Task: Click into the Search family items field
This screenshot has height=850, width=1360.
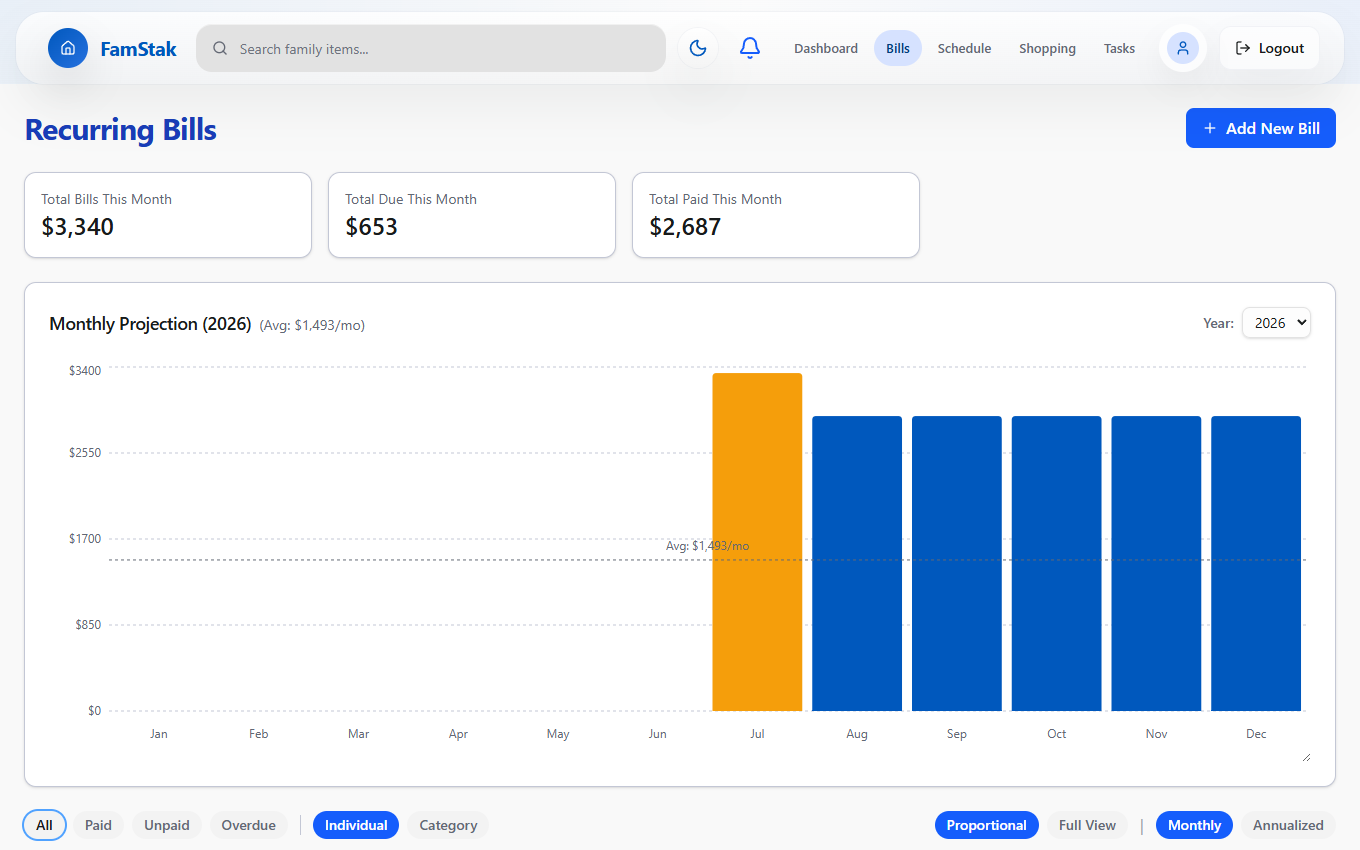Action: click(x=431, y=48)
